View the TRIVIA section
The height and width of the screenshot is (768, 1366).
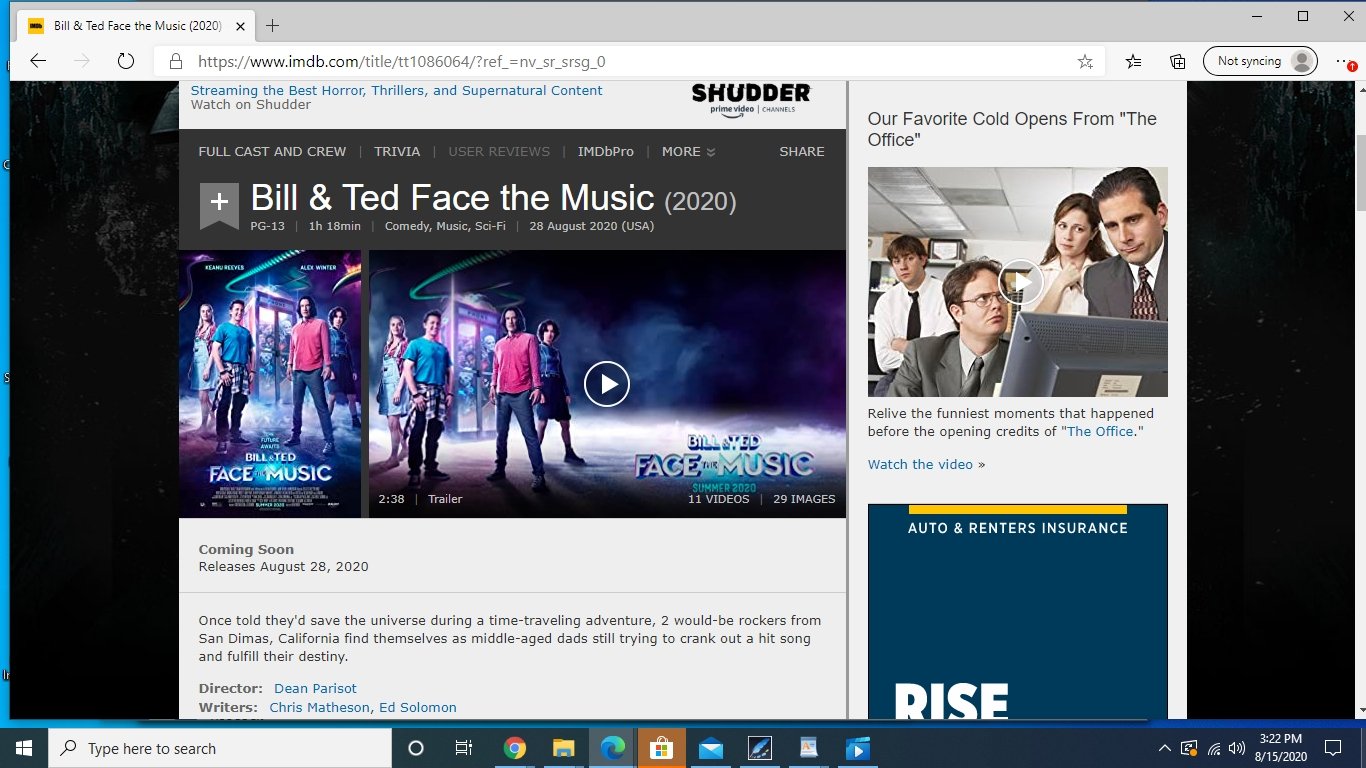397,151
